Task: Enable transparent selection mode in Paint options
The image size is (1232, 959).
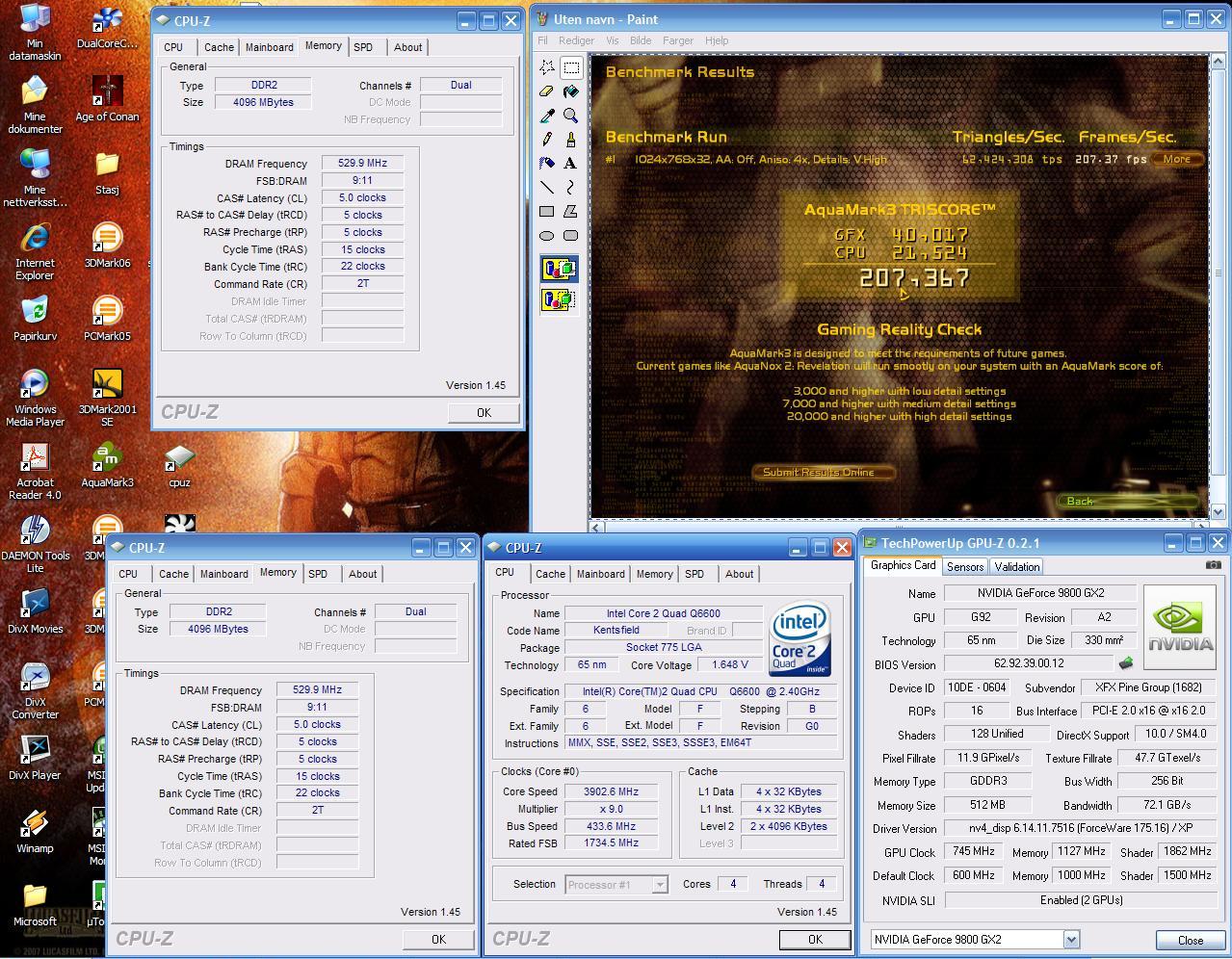Action: coord(559,299)
